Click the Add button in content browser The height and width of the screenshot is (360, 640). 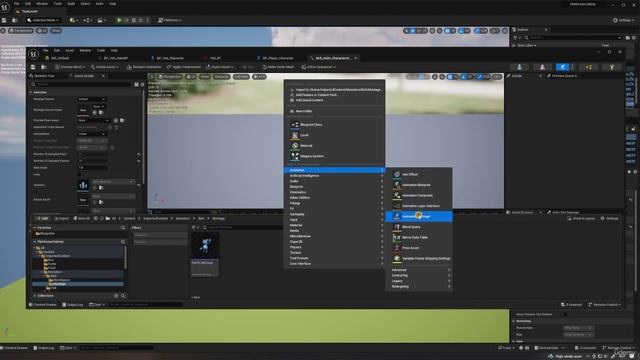tap(42, 218)
